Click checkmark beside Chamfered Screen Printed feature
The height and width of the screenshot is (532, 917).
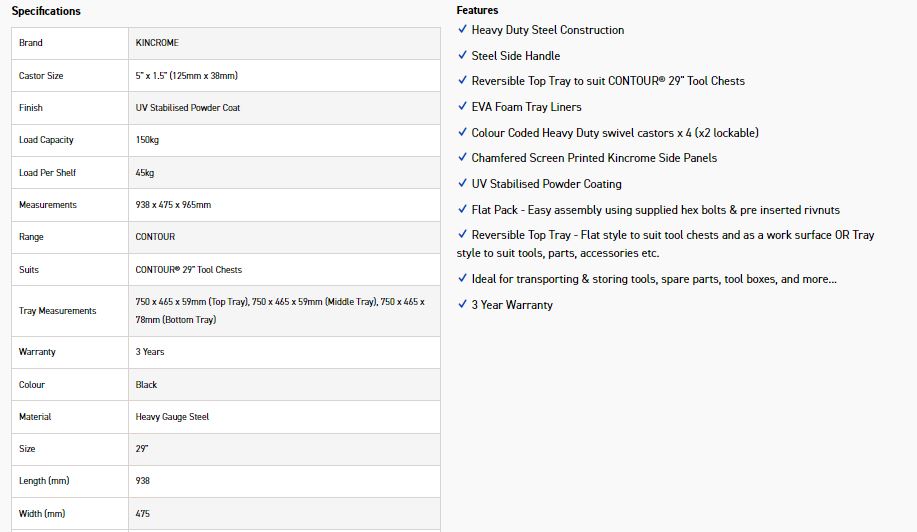click(462, 157)
